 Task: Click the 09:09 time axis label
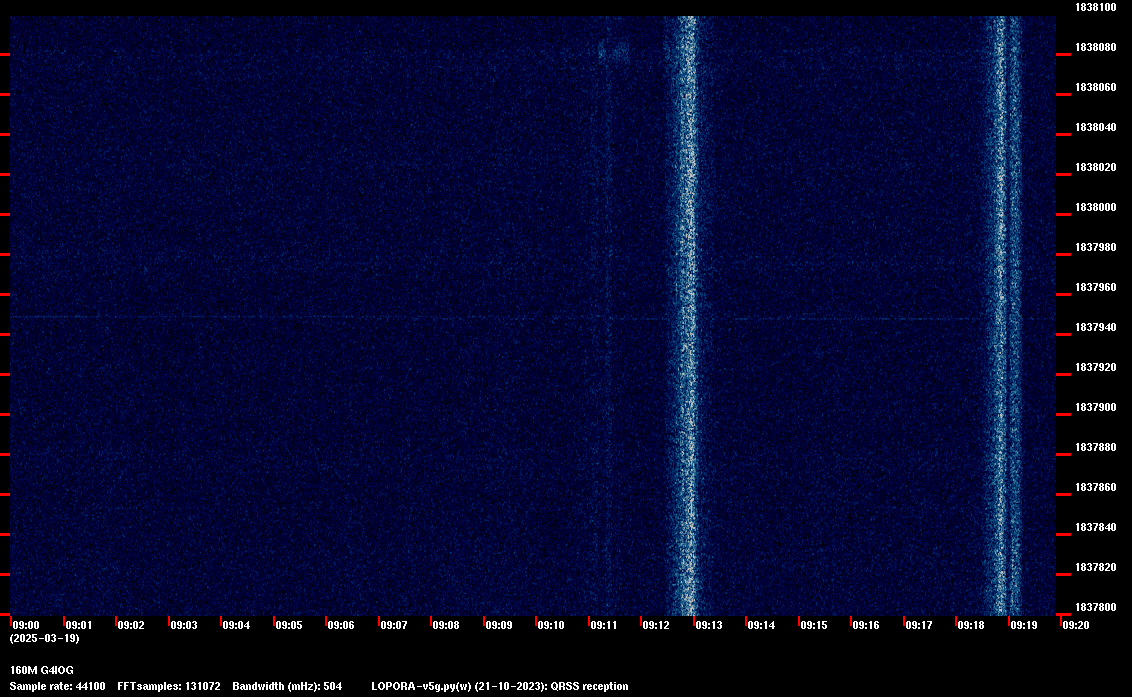(x=499, y=625)
